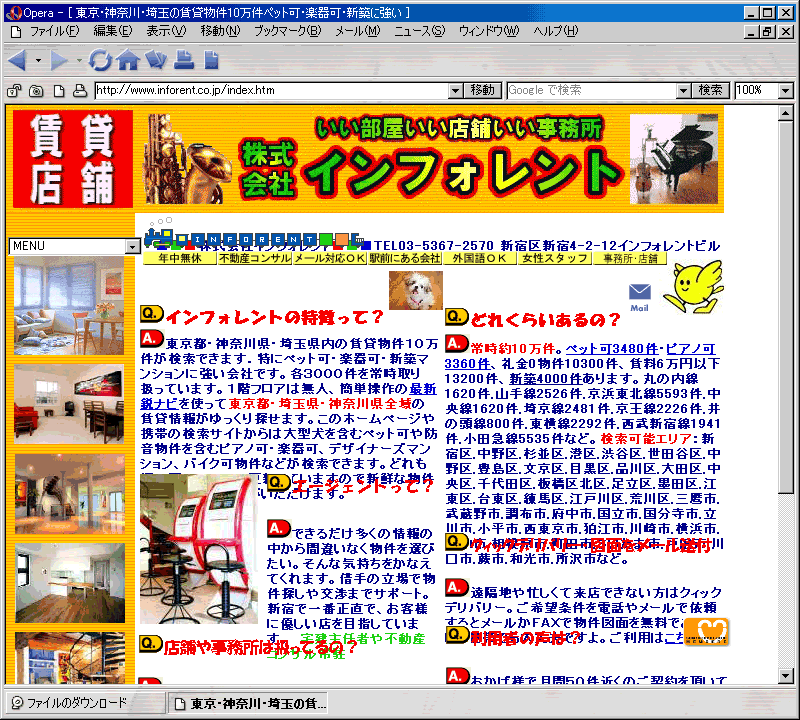The height and width of the screenshot is (720, 800).
Task: Switch to ファイルのダウンロード window tab
Action: coord(85,703)
